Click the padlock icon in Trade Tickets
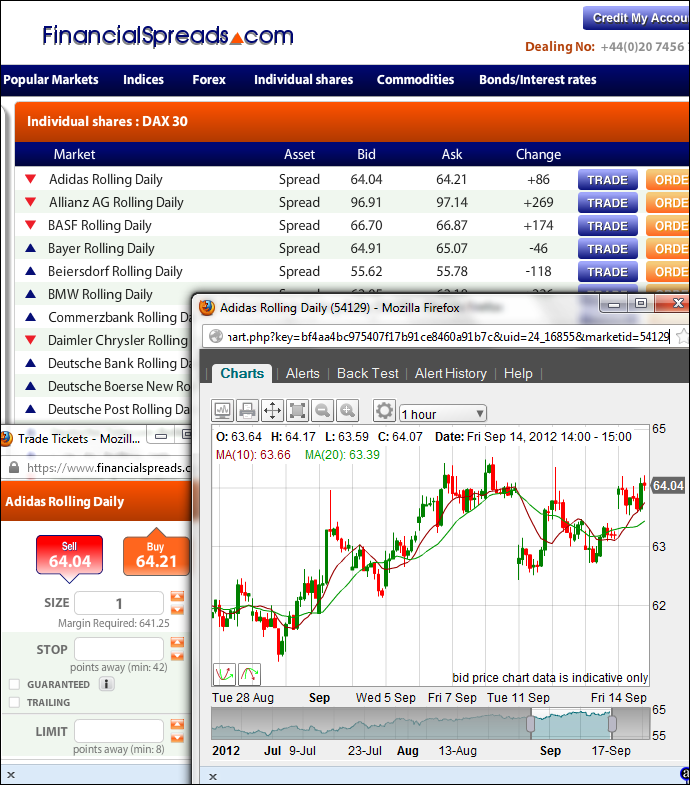Image resolution: width=690 pixels, height=785 pixels. pos(14,468)
